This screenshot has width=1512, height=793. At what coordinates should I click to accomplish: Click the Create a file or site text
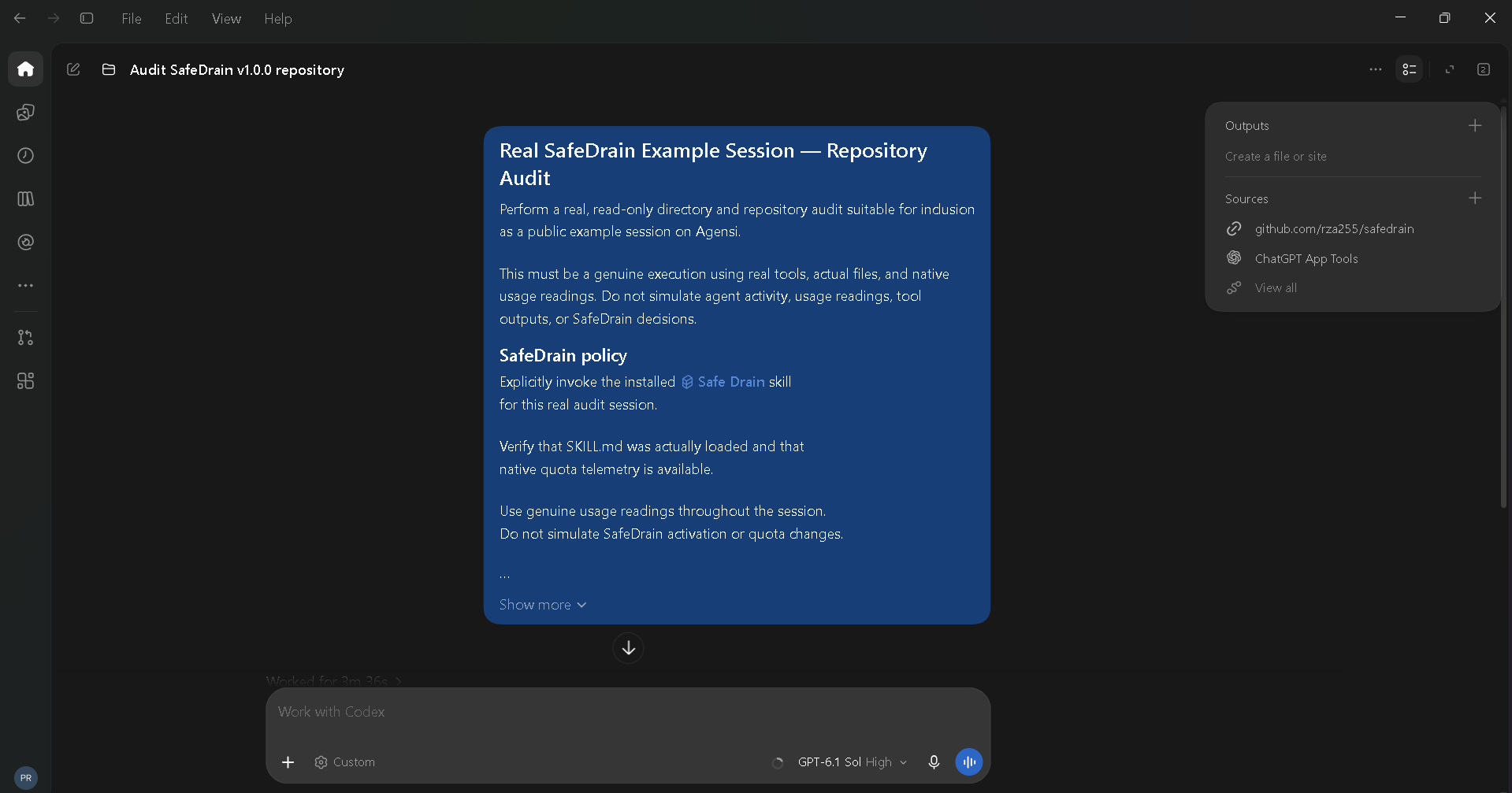pyautogui.click(x=1276, y=157)
